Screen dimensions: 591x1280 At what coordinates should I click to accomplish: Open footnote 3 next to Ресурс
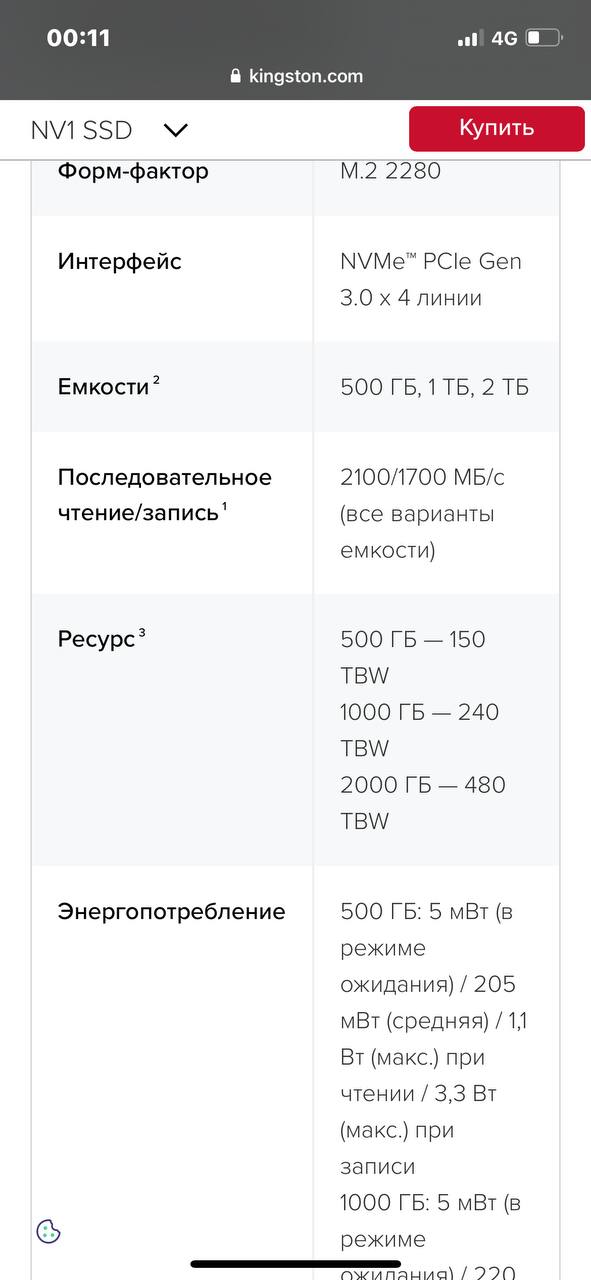(x=142, y=631)
